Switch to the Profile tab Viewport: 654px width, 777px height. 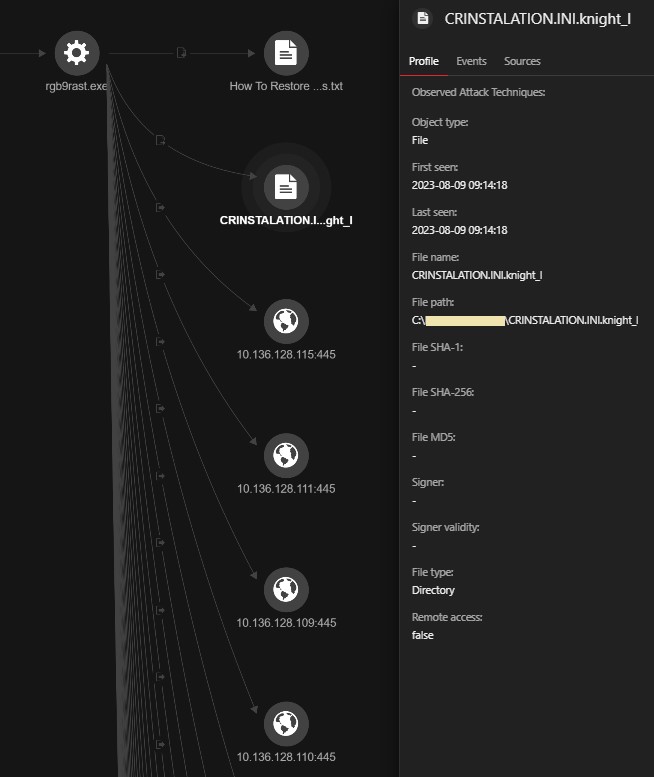click(x=424, y=61)
